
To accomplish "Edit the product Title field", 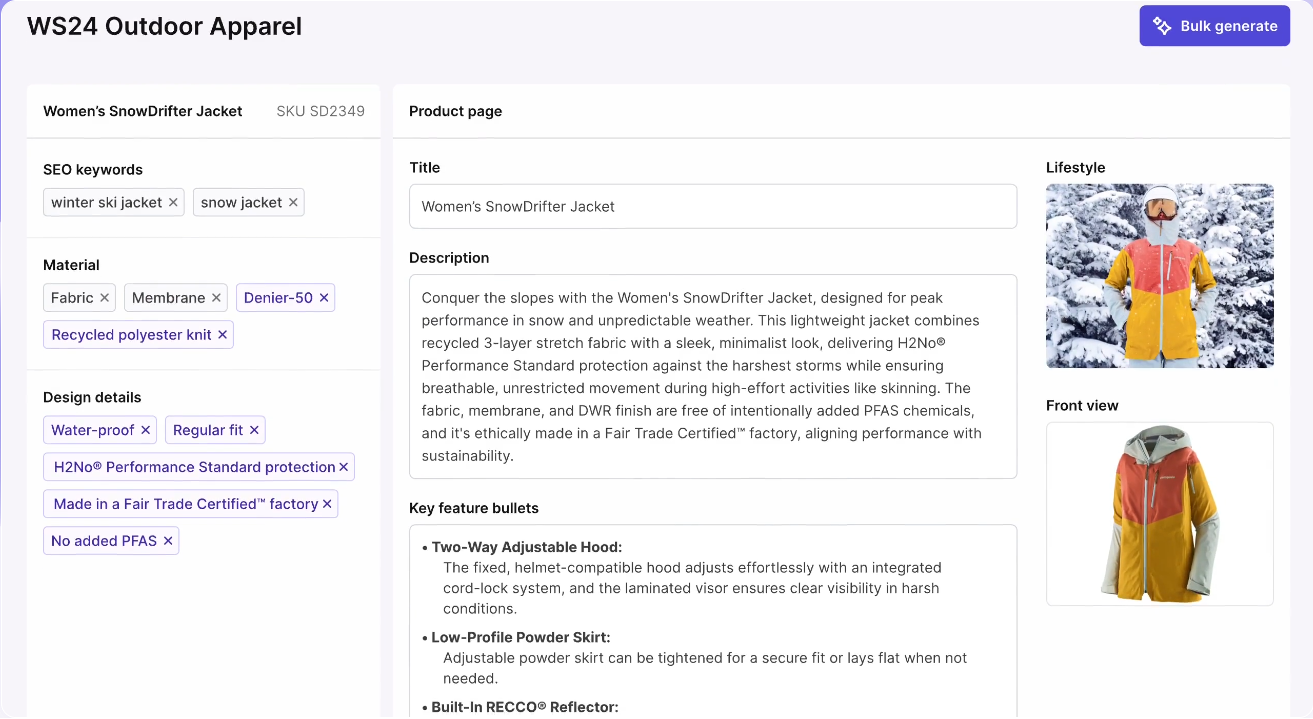I will (x=712, y=206).
